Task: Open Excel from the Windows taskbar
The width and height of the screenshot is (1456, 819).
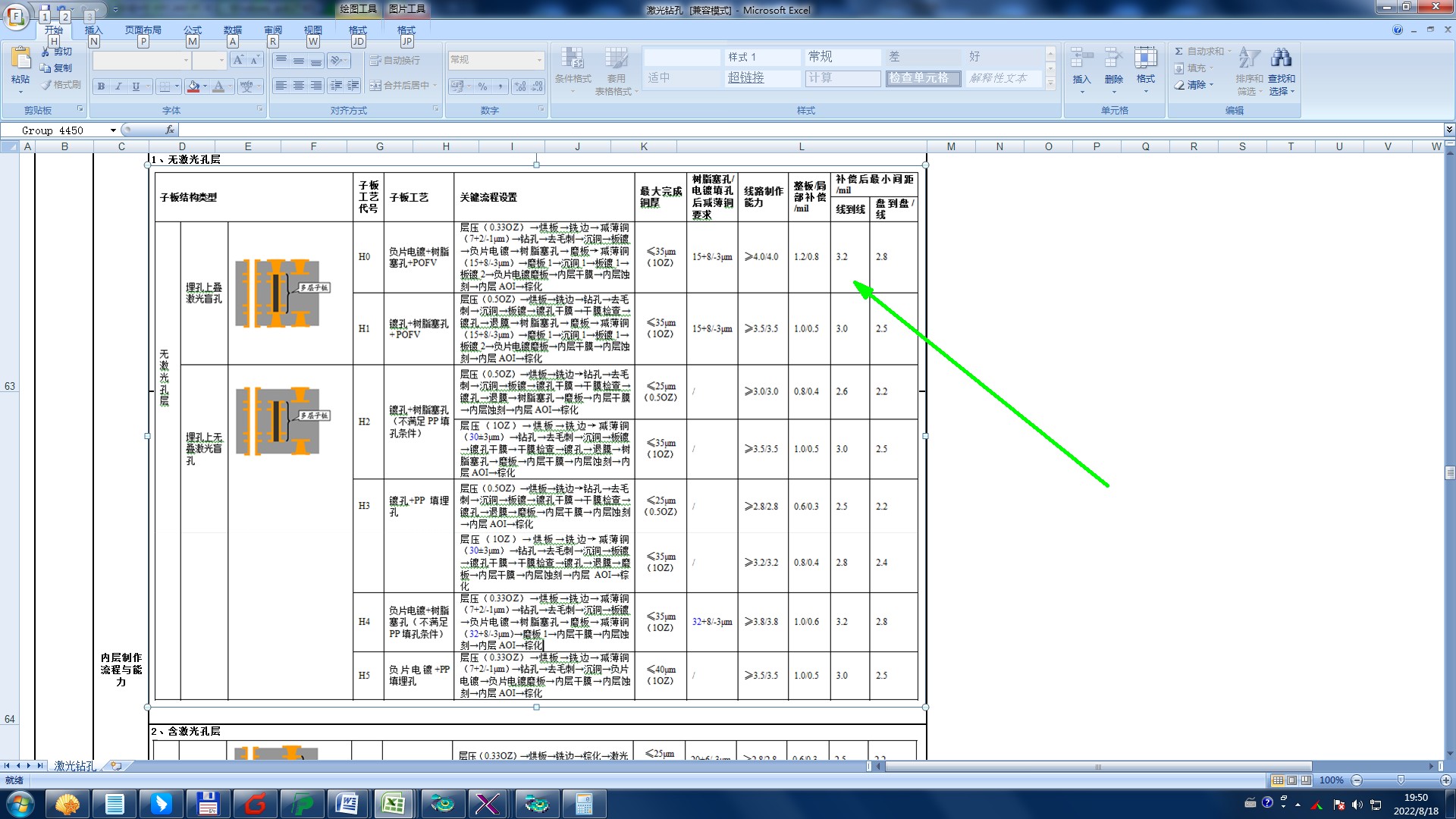Action: tap(393, 804)
